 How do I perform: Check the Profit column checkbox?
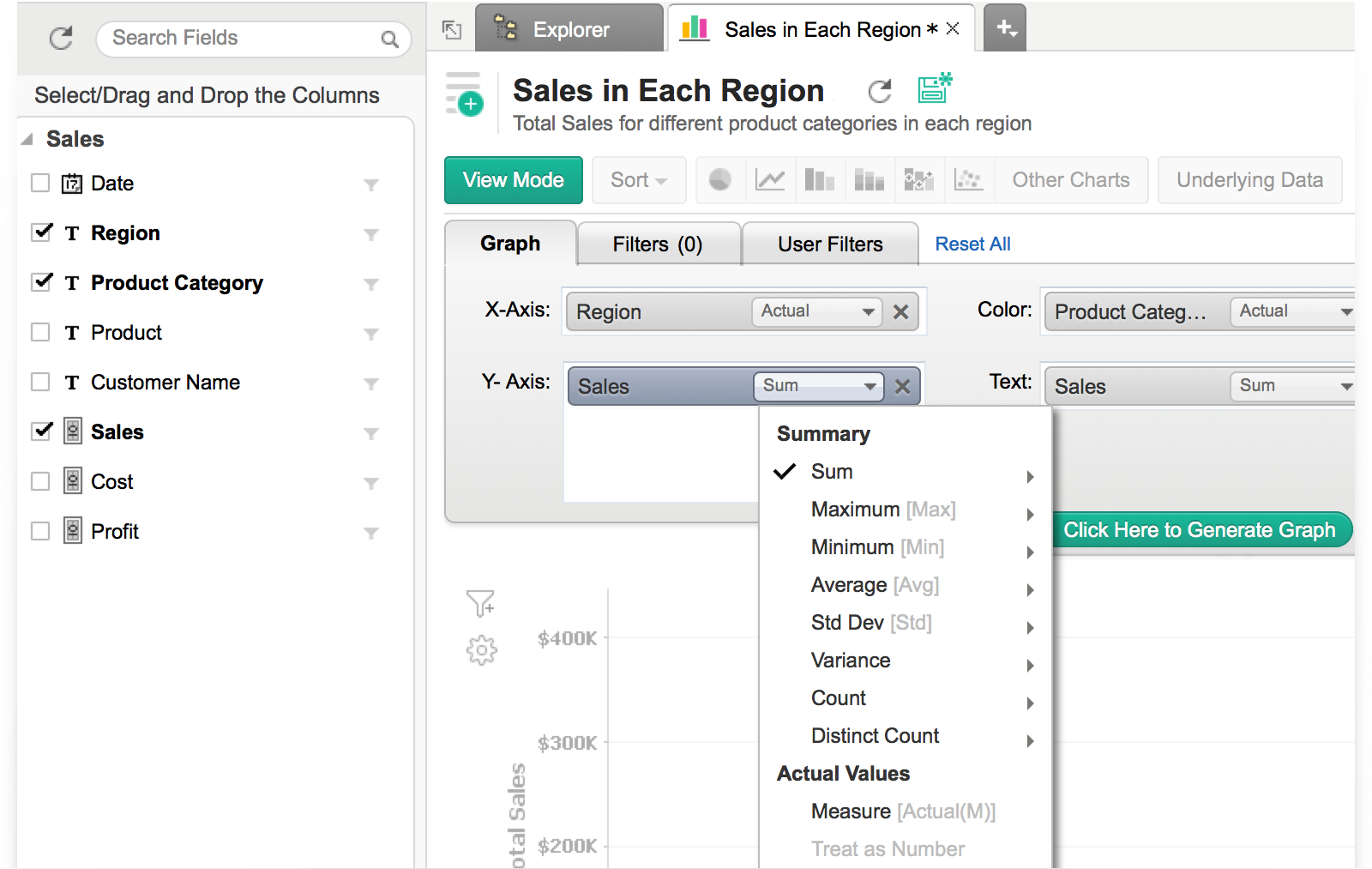40,531
